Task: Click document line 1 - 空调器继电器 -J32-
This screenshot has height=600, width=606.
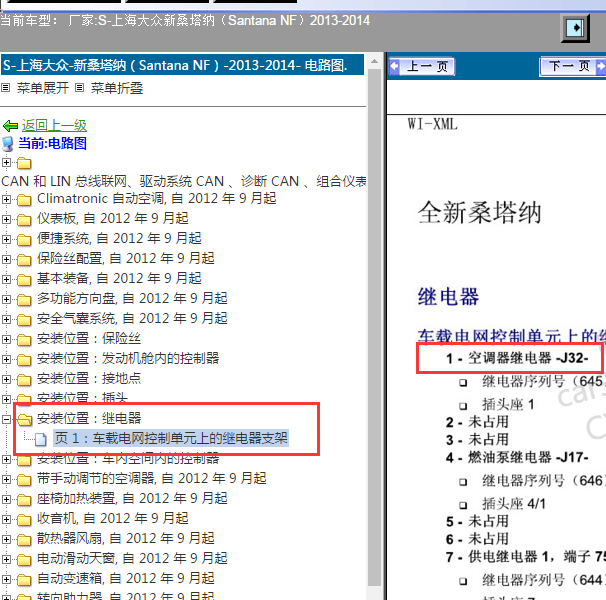Action: tap(517, 358)
